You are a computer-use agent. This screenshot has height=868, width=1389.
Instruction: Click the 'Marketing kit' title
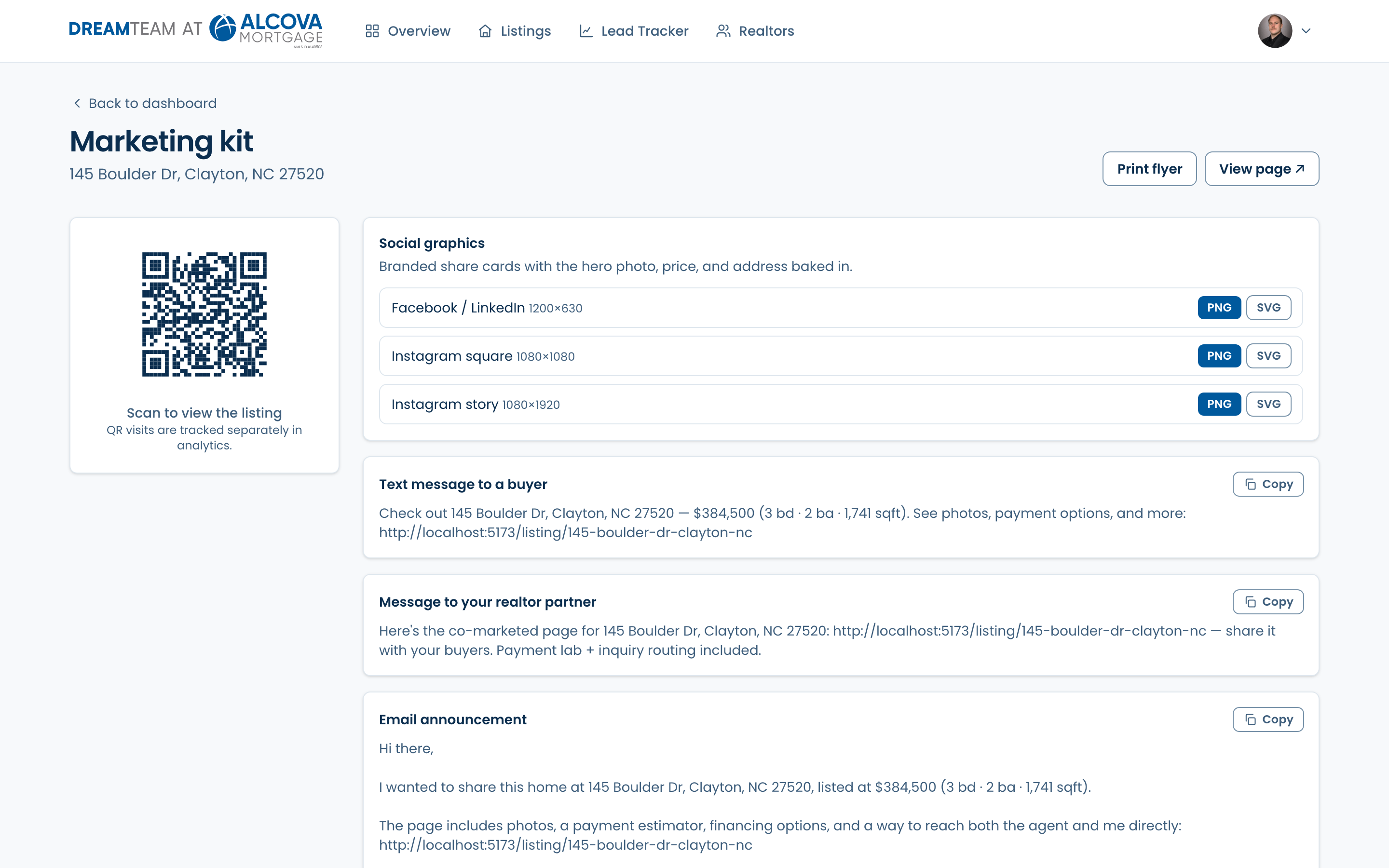tap(161, 141)
